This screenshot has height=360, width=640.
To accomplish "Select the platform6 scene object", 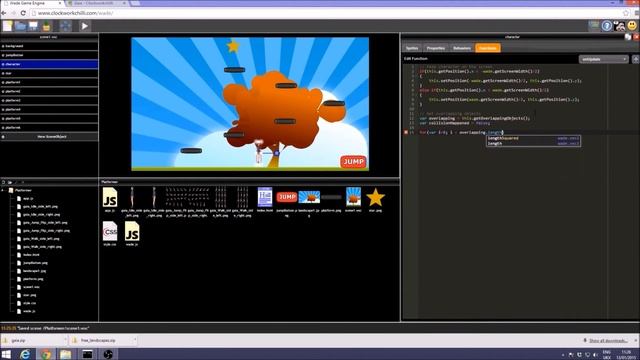I will pos(49,127).
